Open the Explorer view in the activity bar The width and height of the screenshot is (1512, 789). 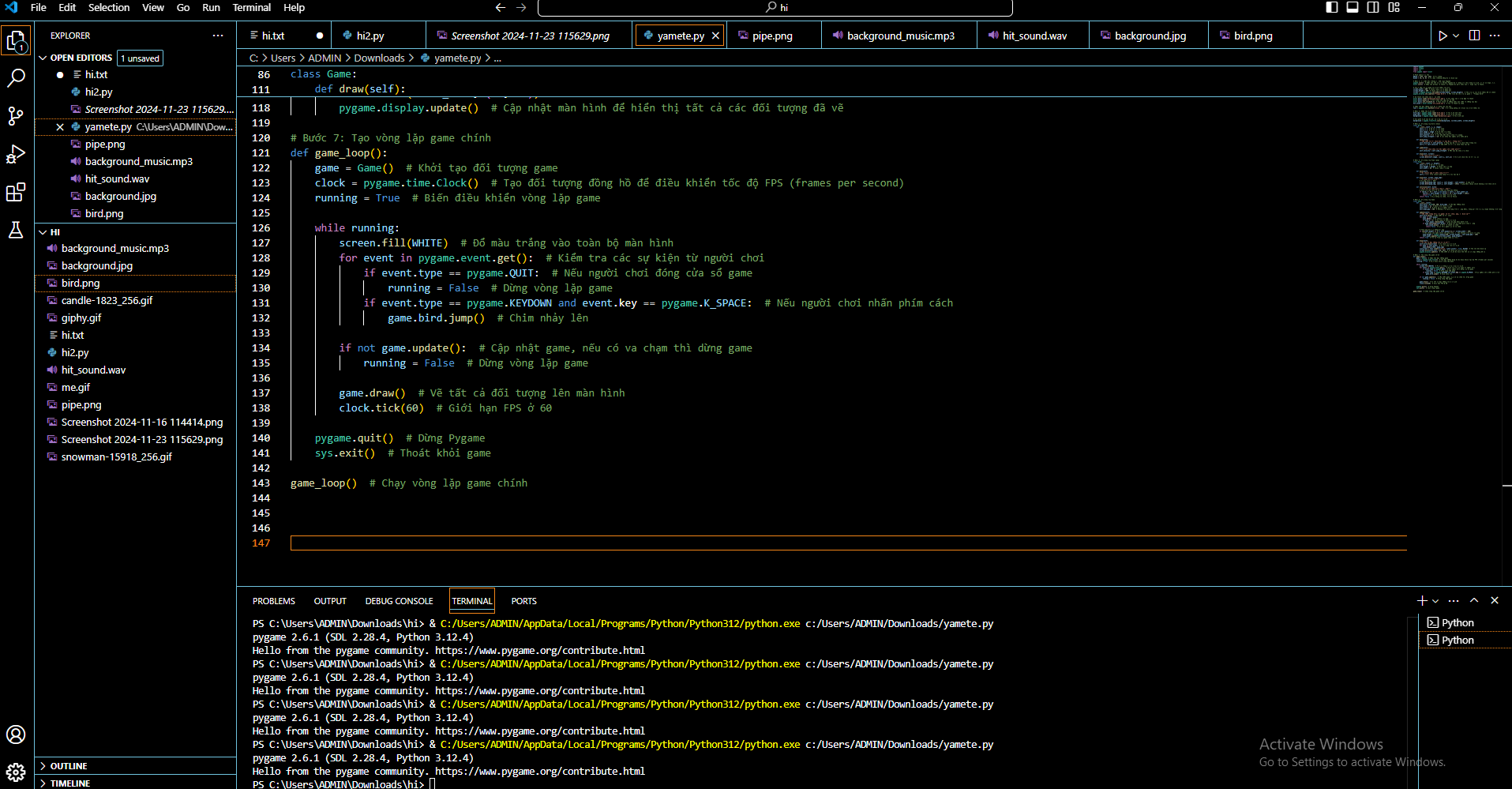coord(17,40)
